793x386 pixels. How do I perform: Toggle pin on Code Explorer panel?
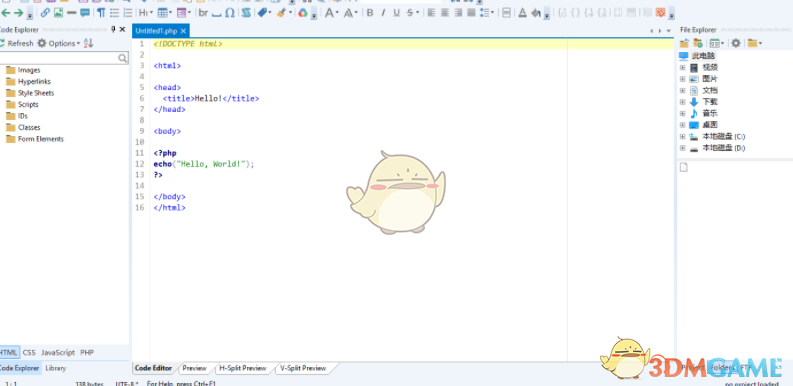tap(113, 30)
